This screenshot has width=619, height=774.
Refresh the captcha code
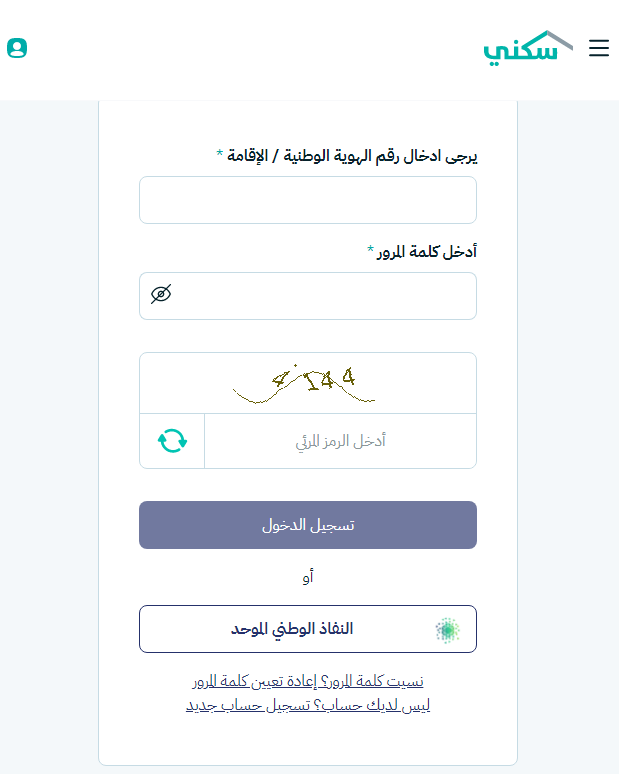coord(172,440)
